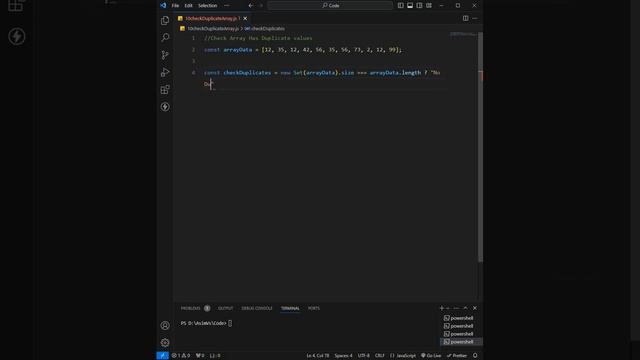Click the comment line Check Array Has Duplicate values
The image size is (640, 360).
[x=258, y=38]
